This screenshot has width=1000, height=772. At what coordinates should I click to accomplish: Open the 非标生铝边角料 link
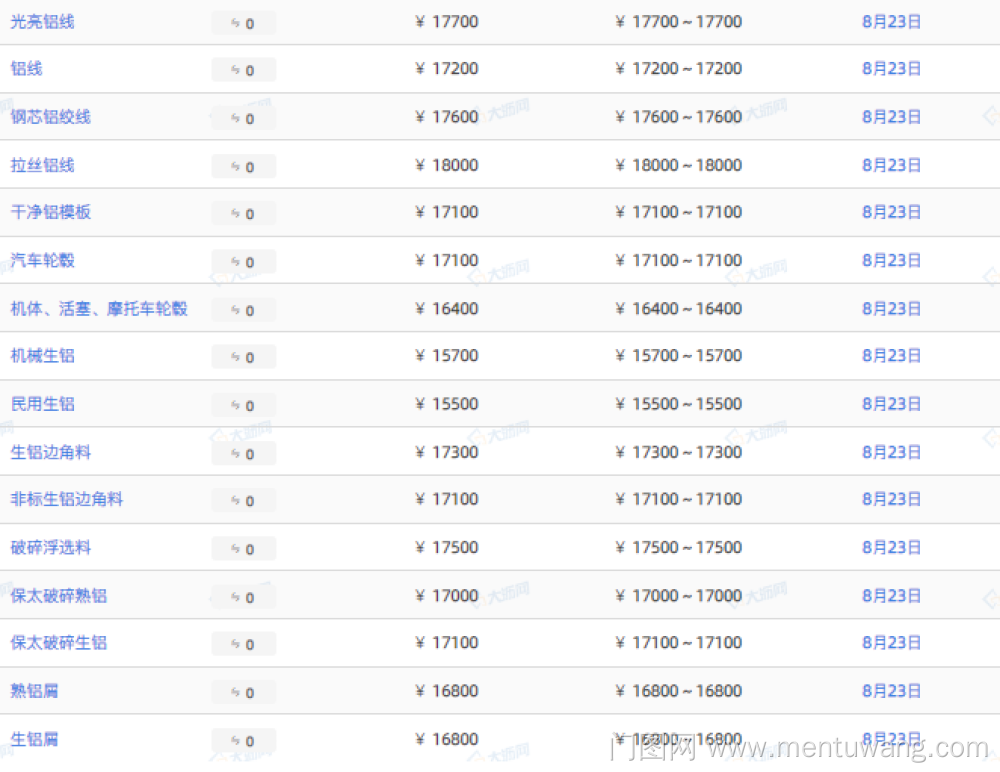pyautogui.click(x=67, y=499)
